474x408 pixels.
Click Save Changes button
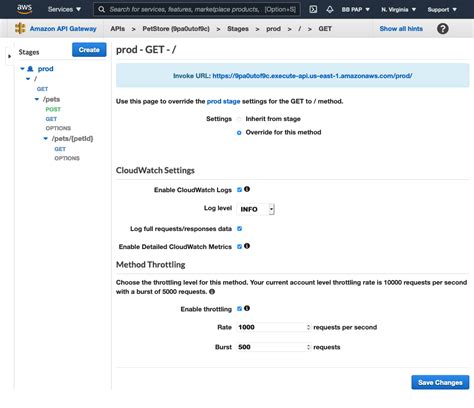click(440, 382)
